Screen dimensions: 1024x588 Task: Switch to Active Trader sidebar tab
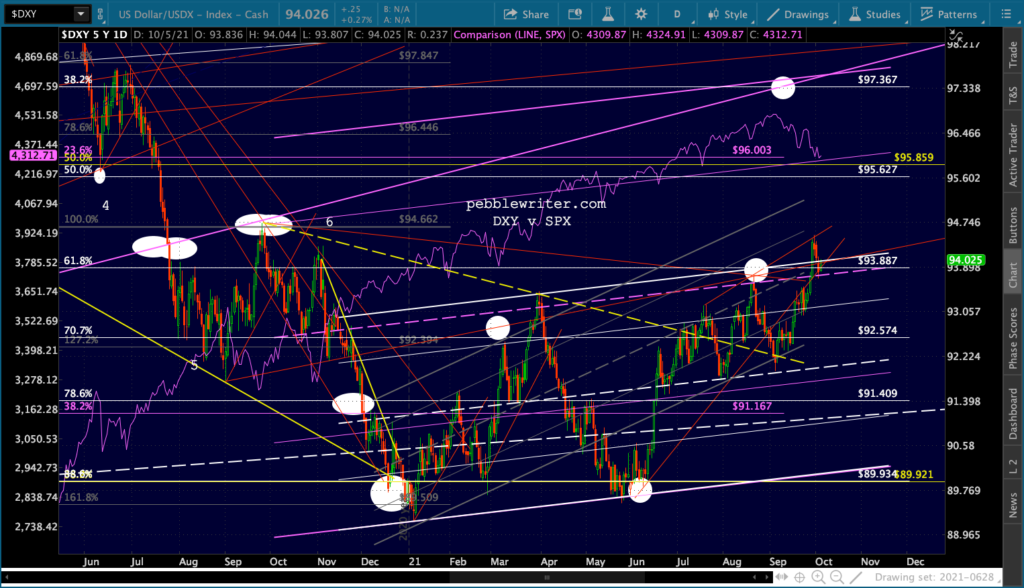1013,155
